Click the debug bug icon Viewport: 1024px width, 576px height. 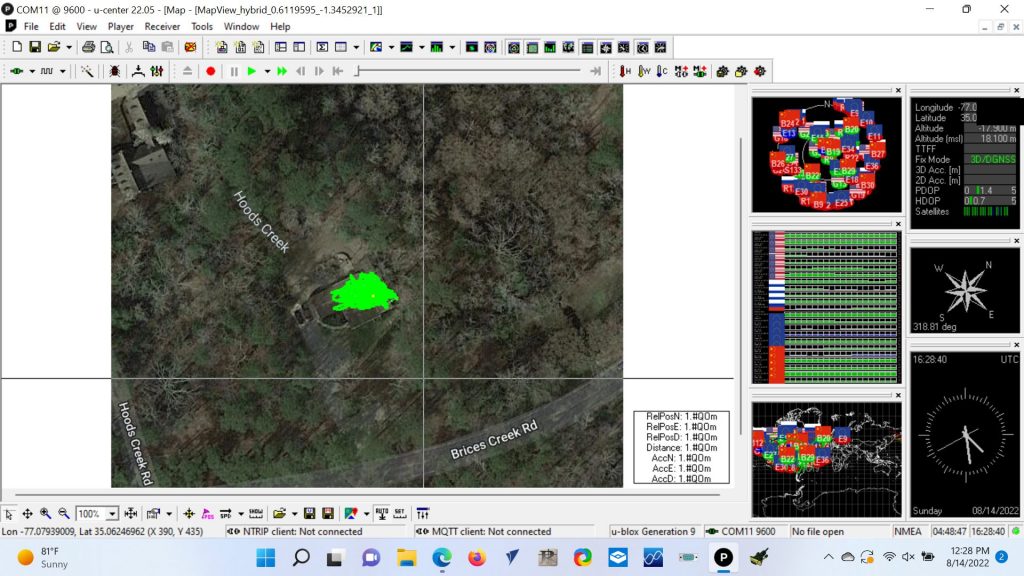(115, 71)
